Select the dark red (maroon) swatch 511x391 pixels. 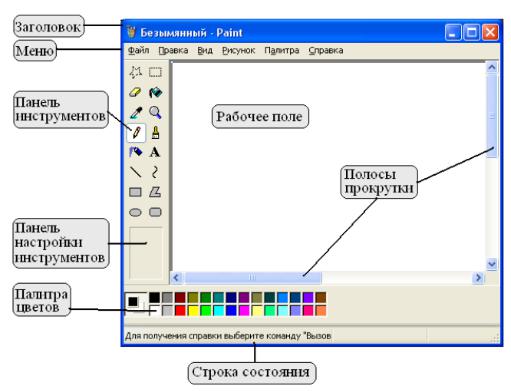180,297
